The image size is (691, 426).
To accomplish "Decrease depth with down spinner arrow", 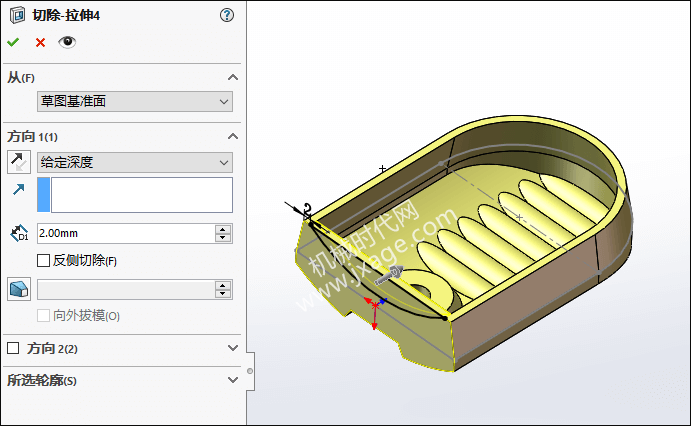I will (x=223, y=238).
